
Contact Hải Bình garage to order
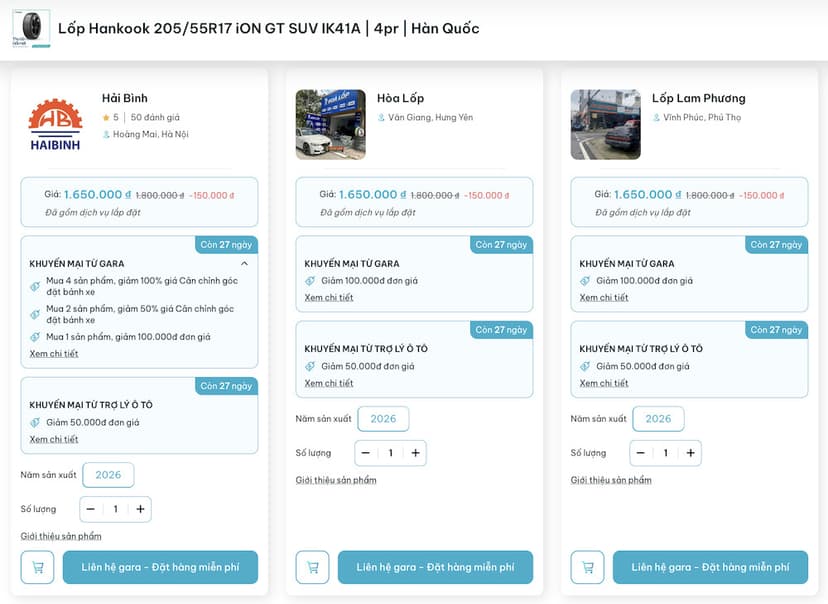click(161, 567)
